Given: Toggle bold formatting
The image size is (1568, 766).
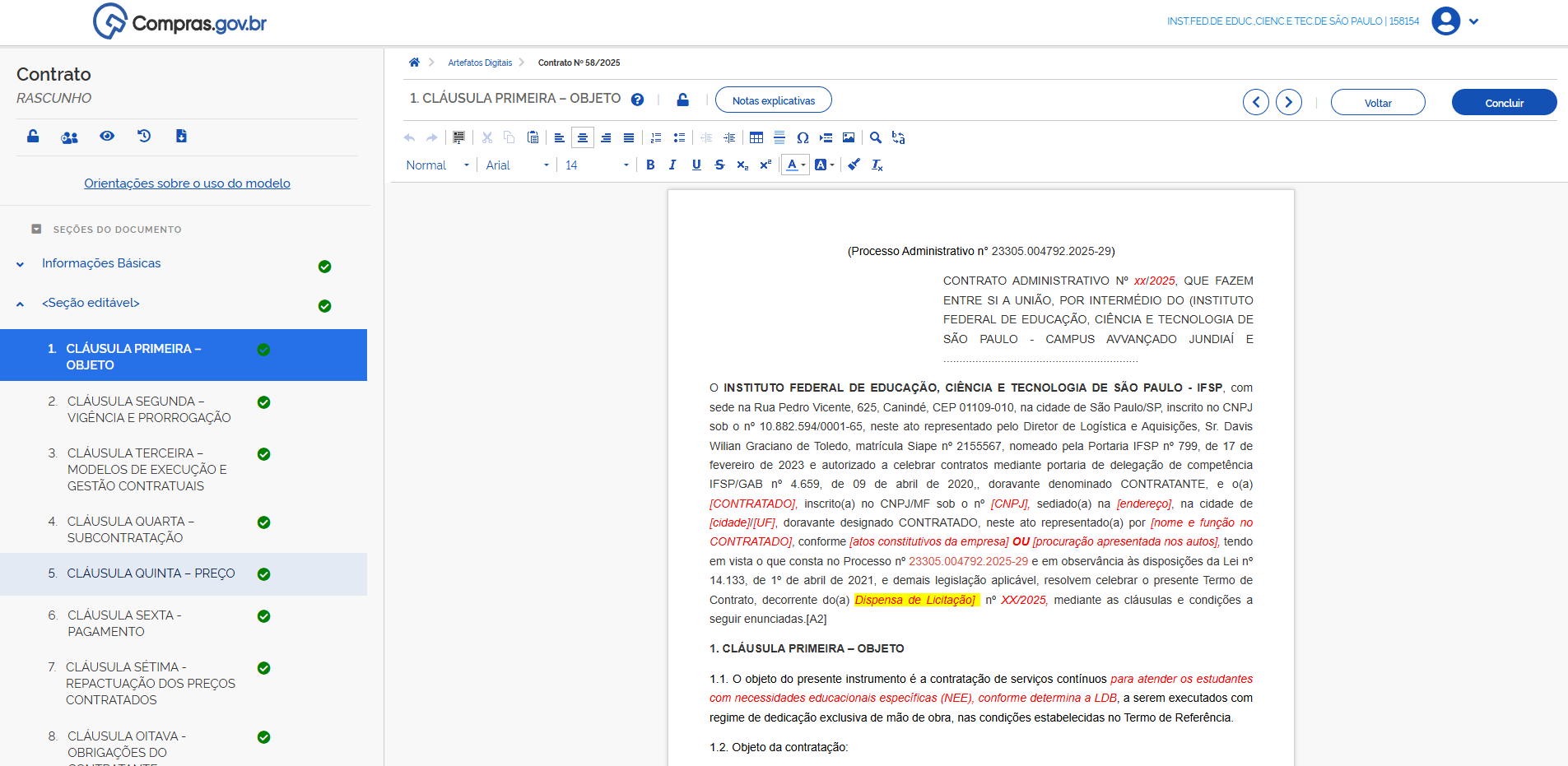Looking at the screenshot, I should click(650, 165).
